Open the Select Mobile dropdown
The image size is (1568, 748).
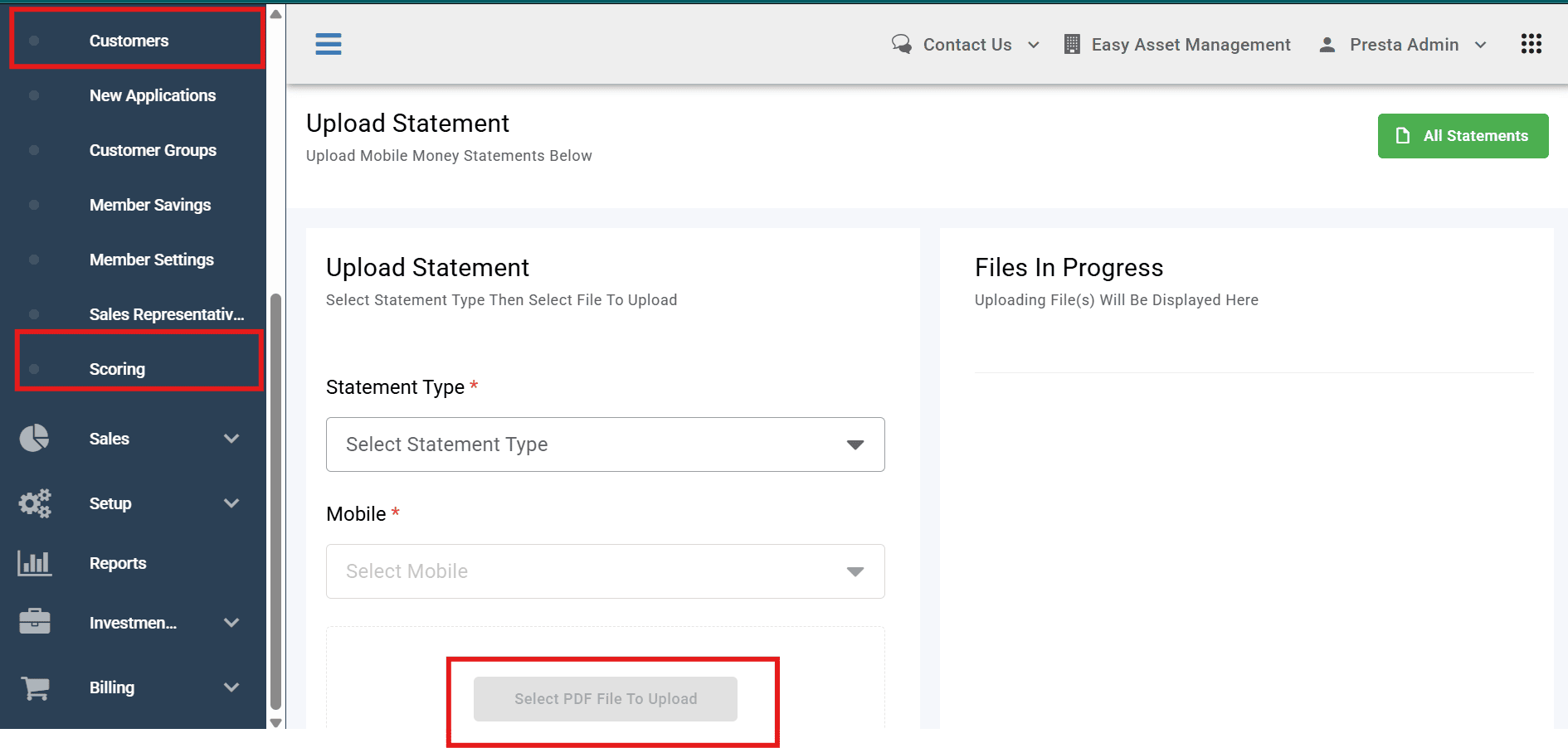606,571
